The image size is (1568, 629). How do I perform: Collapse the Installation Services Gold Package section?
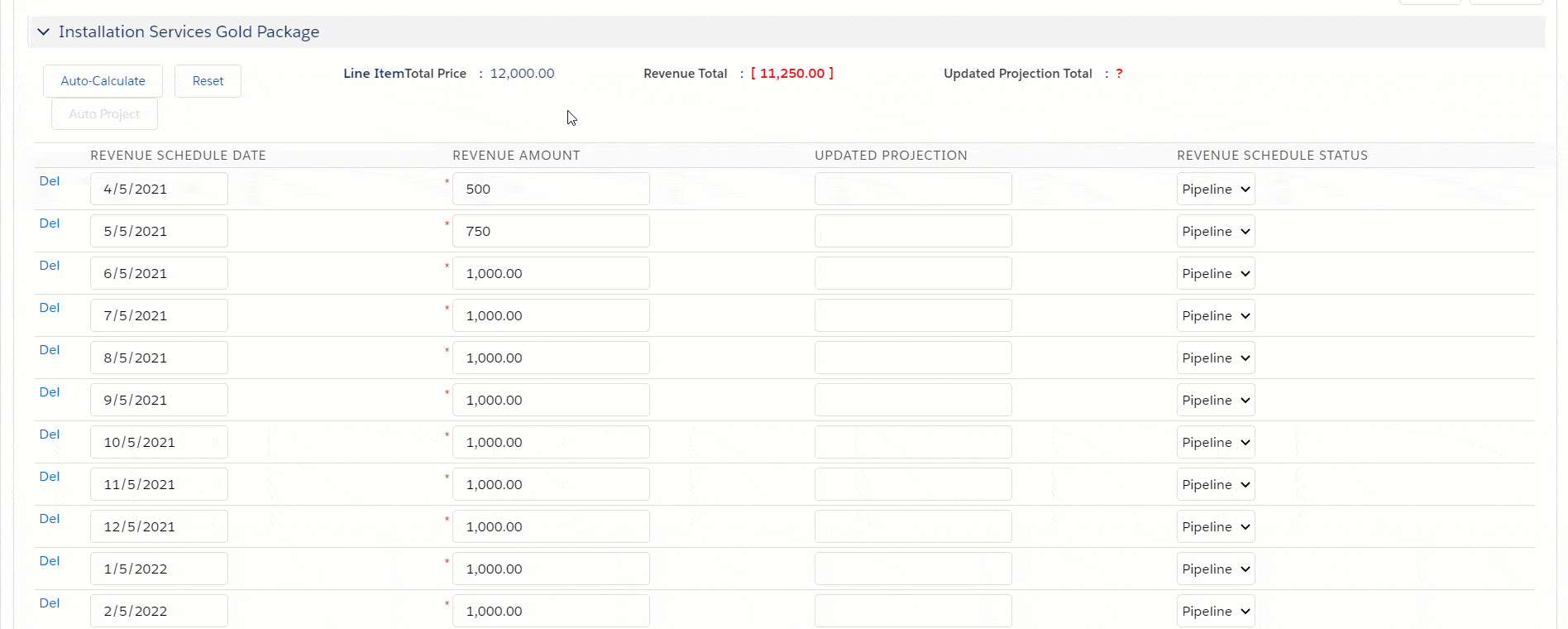[44, 32]
